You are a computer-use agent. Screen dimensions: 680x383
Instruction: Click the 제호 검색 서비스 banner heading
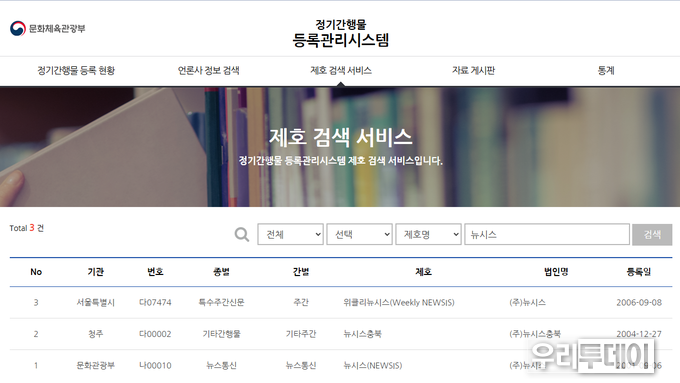pos(340,137)
